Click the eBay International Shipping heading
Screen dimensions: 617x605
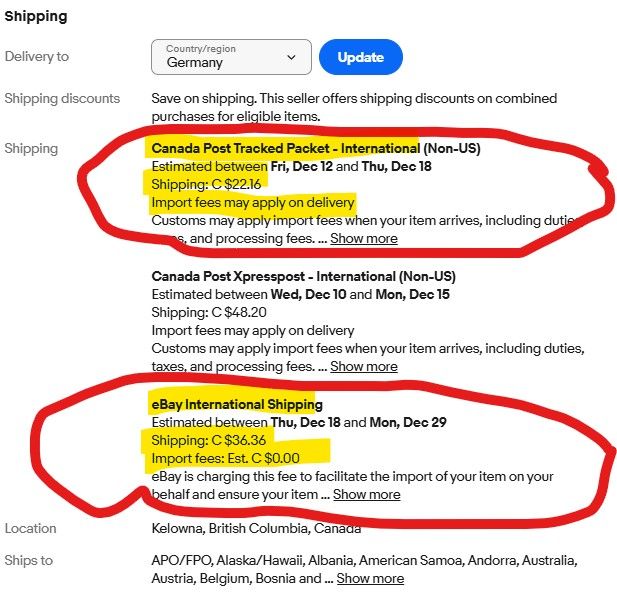pyautogui.click(x=236, y=404)
